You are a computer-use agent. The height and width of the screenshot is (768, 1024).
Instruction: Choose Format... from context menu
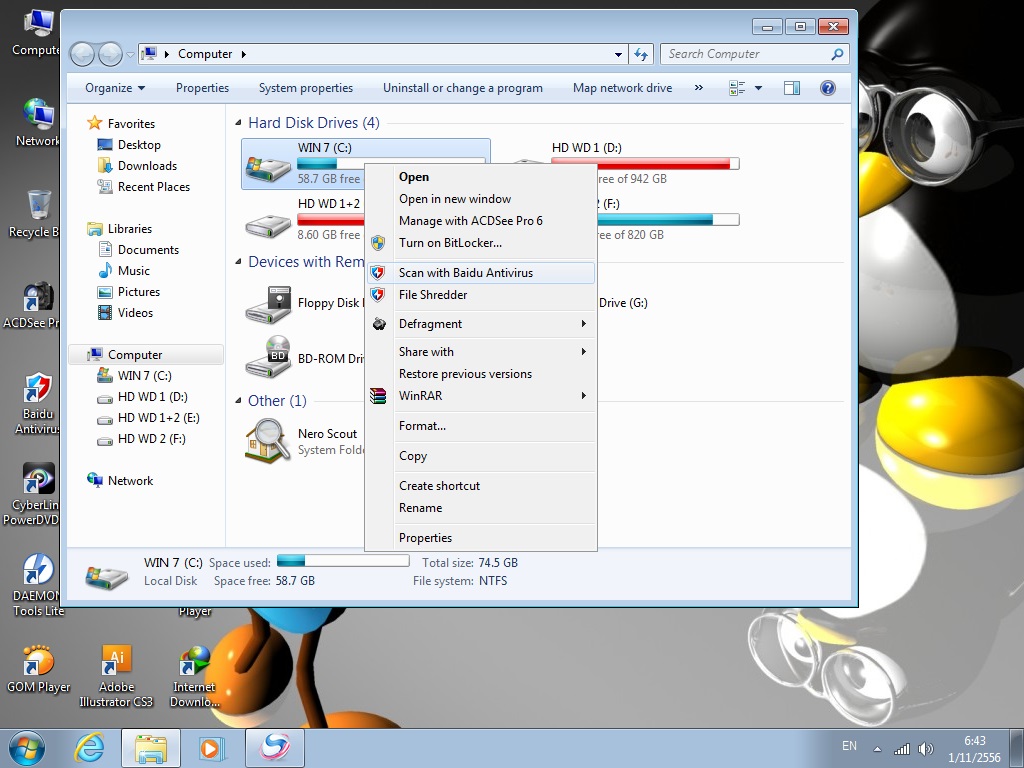point(481,426)
